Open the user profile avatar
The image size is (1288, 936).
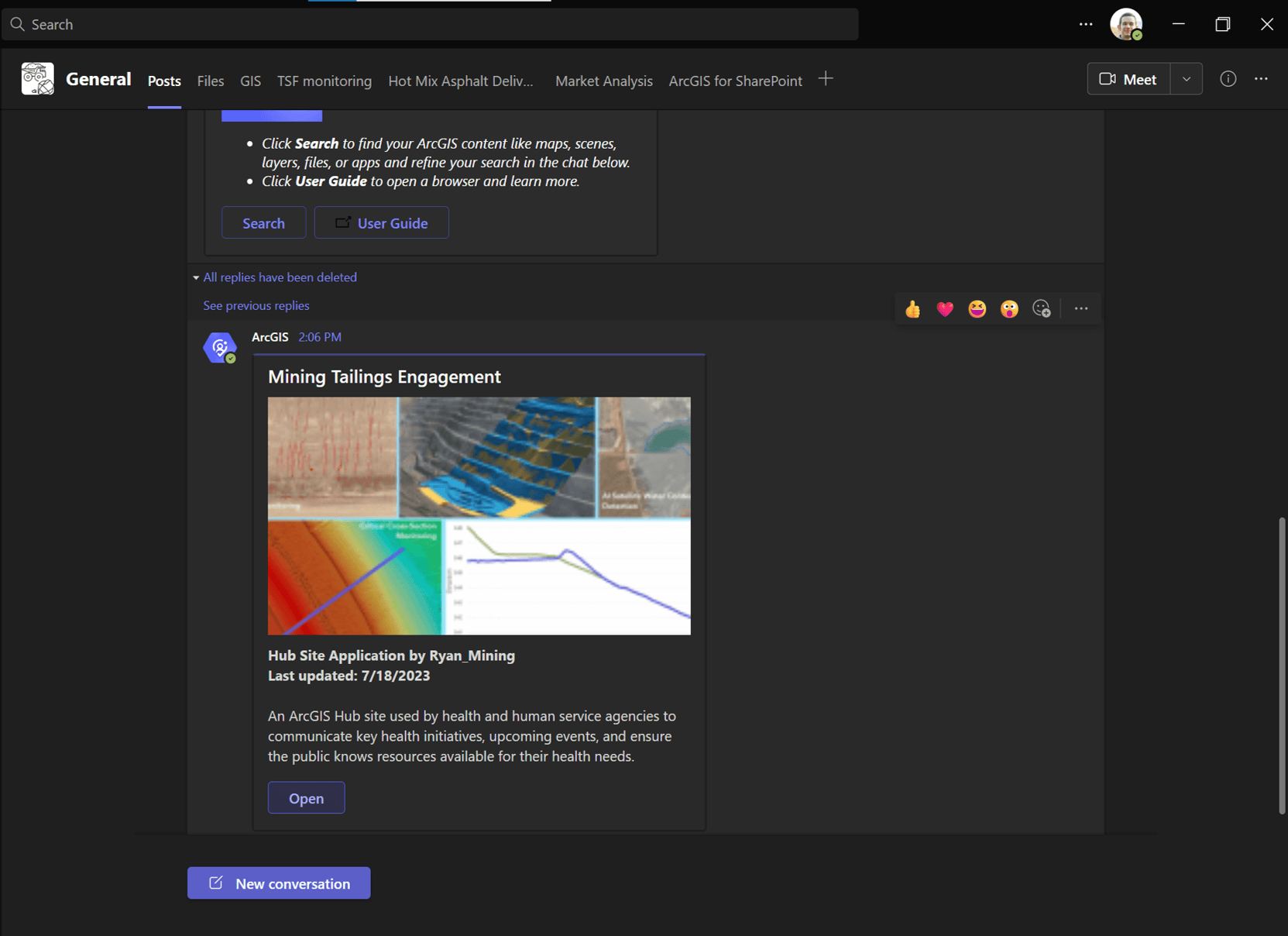coord(1126,24)
